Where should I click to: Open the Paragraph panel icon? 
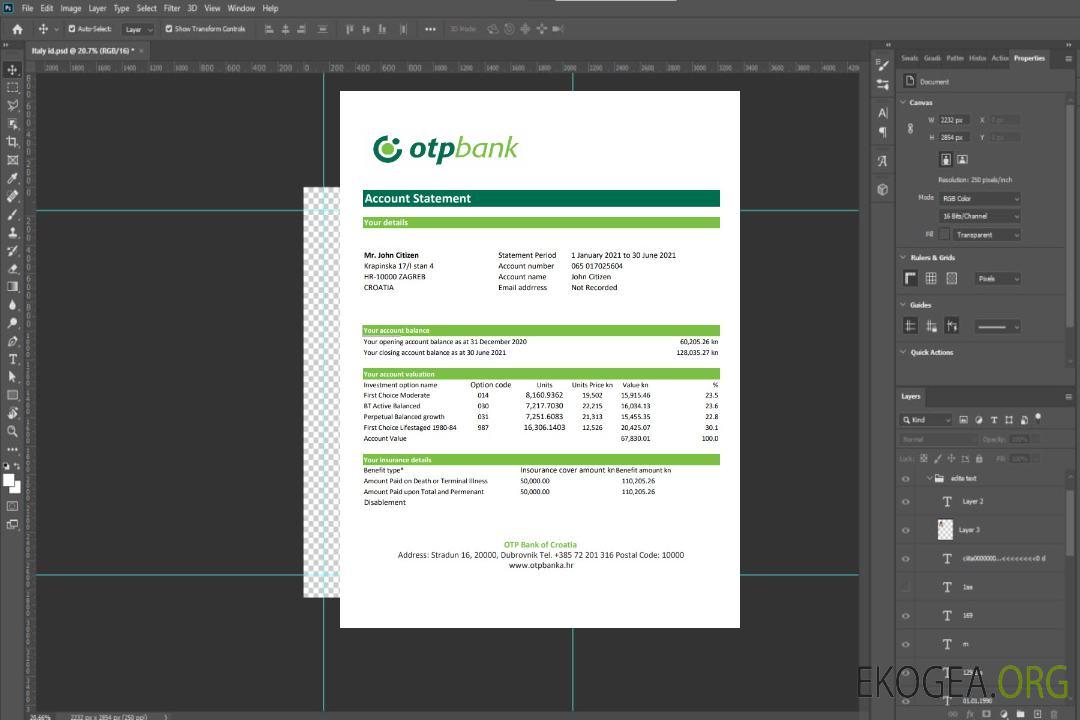click(x=882, y=132)
